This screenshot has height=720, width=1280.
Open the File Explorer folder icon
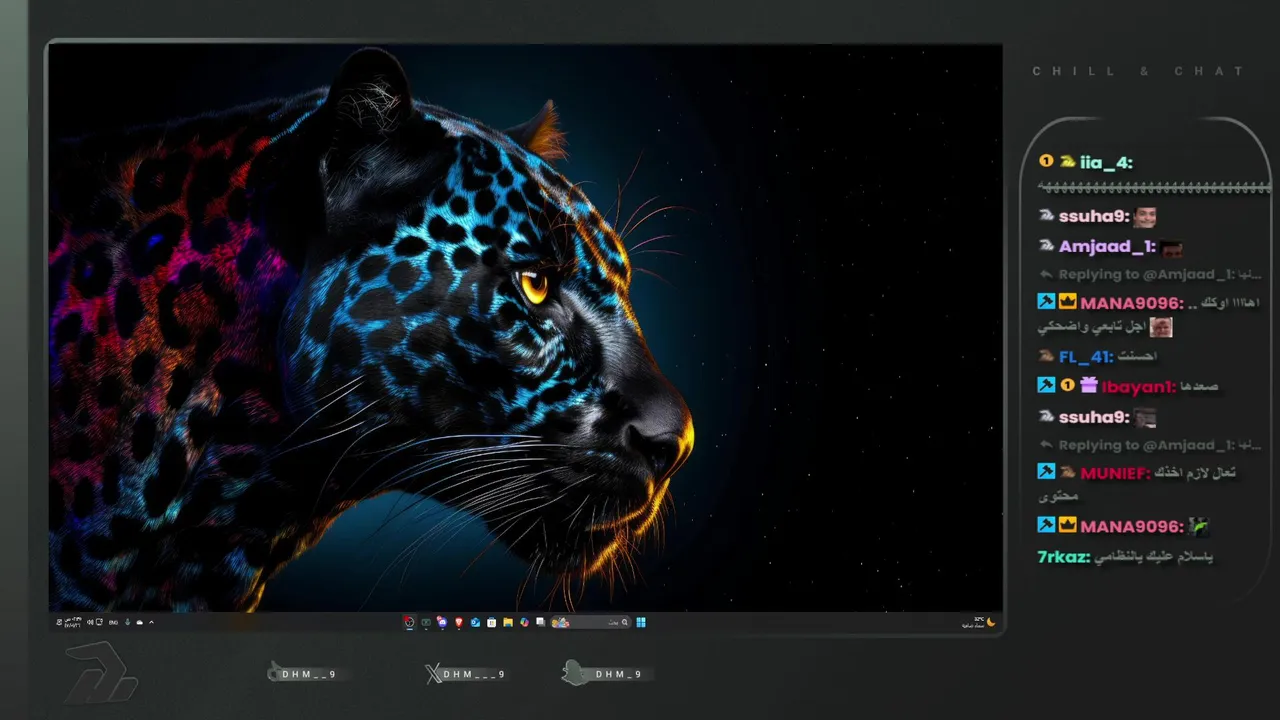508,622
